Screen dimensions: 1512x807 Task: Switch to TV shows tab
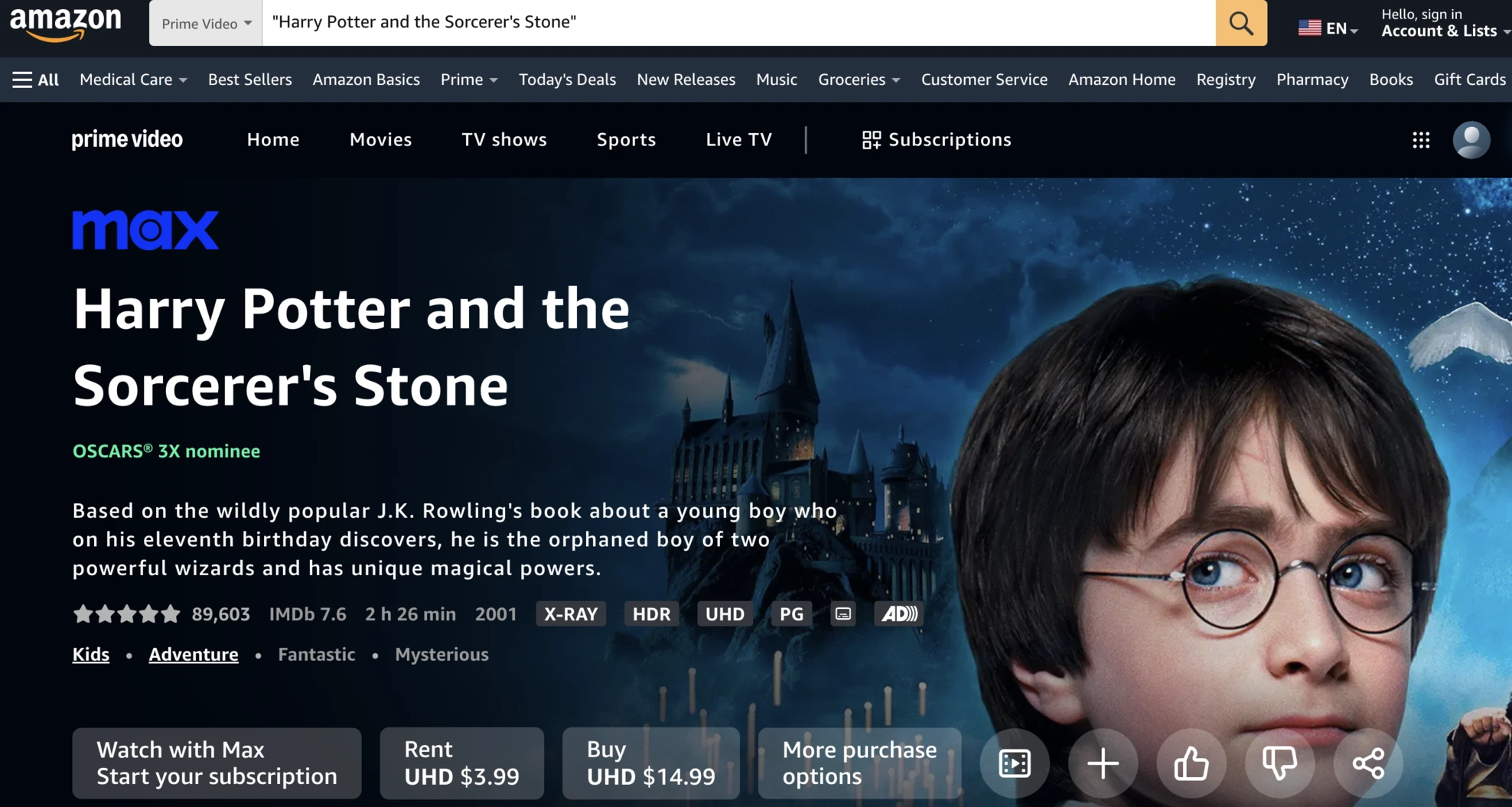(504, 139)
